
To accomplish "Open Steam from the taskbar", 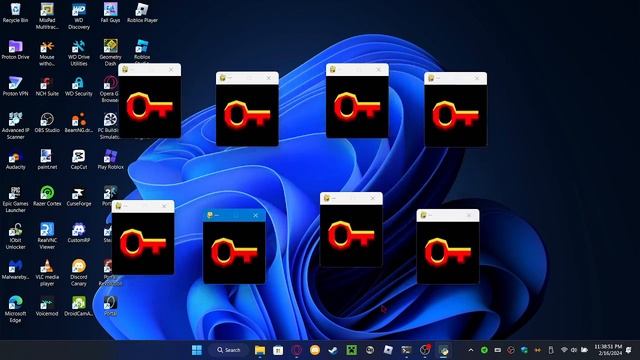I will point(333,350).
